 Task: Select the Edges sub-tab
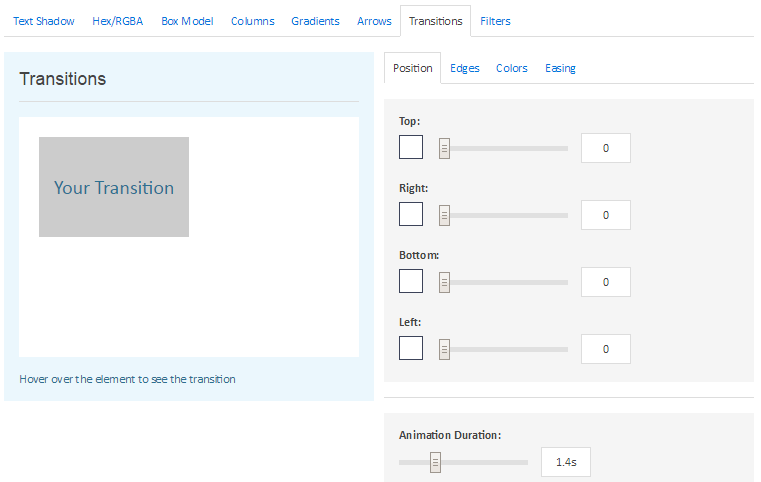tap(464, 68)
